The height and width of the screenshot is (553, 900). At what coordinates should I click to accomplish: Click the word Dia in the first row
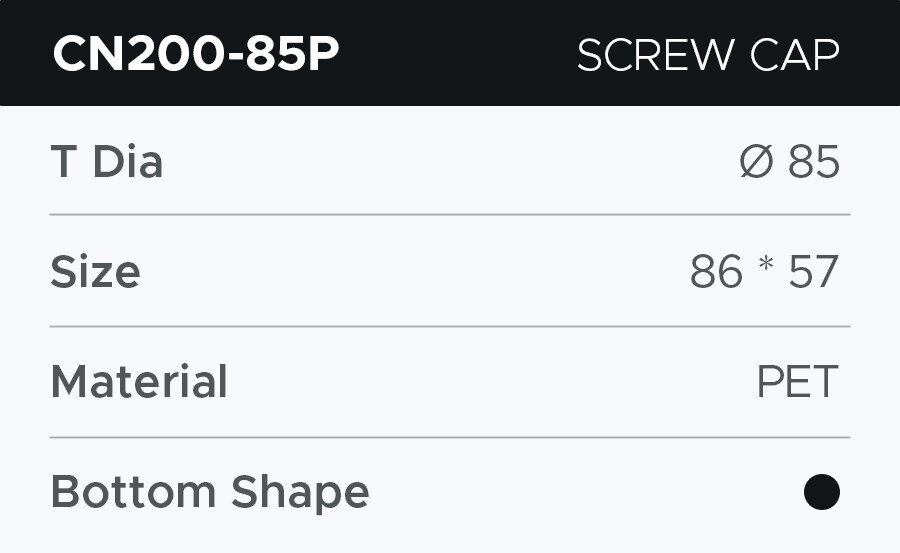pyautogui.click(x=127, y=162)
